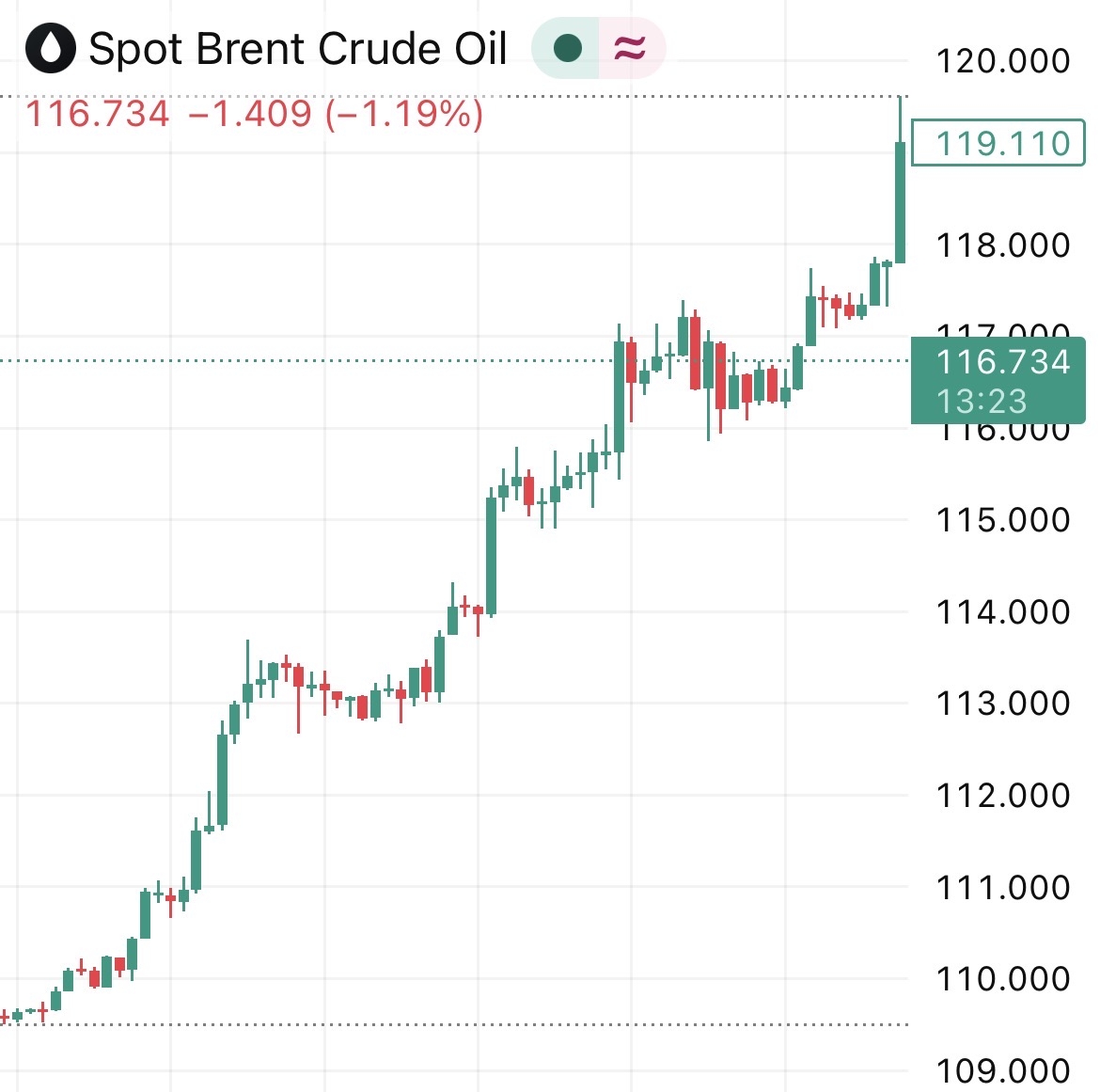Select the outlined 119.110 price label
1100x1092 pixels.
998,143
